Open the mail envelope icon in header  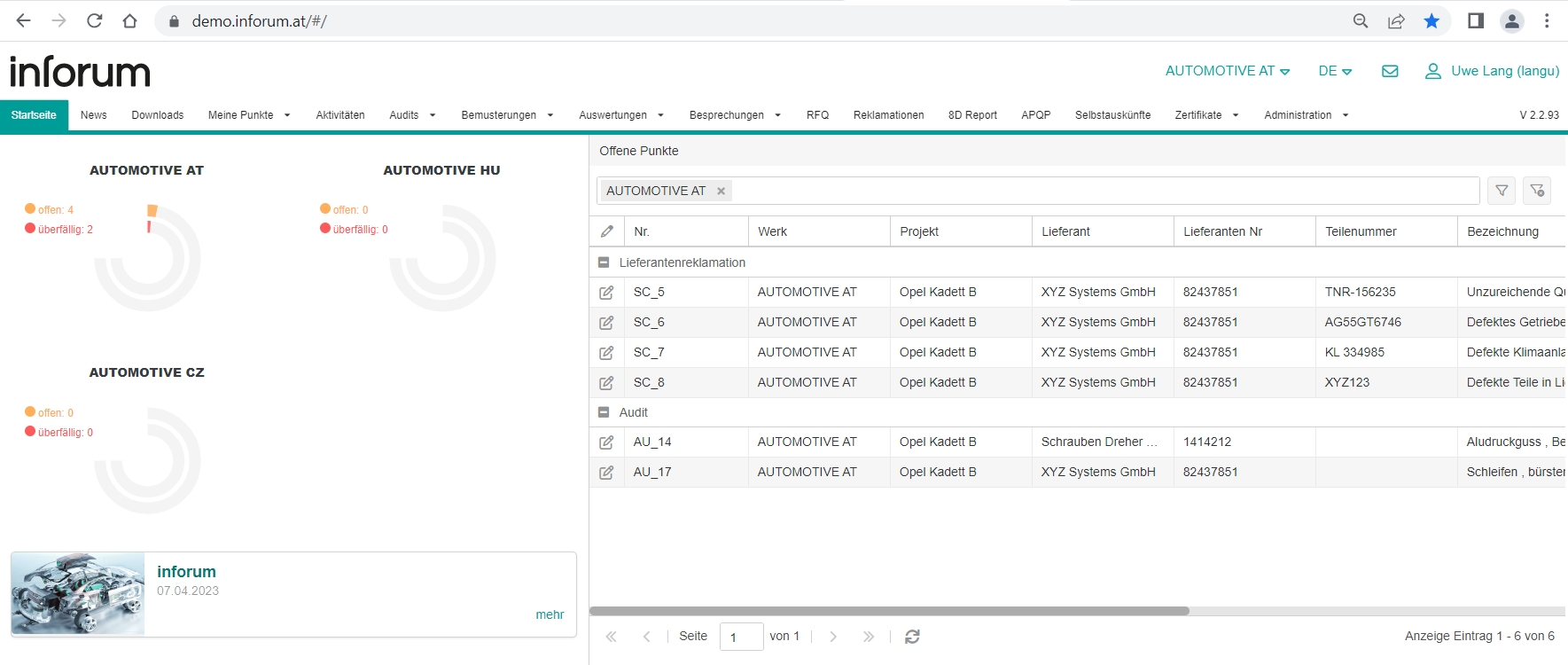[x=1390, y=71]
